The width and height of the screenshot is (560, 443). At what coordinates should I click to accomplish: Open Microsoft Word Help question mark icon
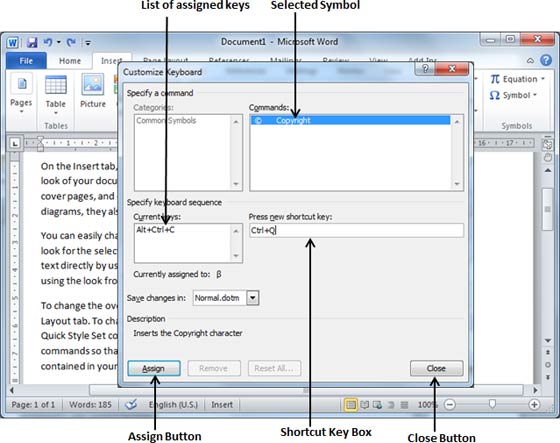[546, 60]
